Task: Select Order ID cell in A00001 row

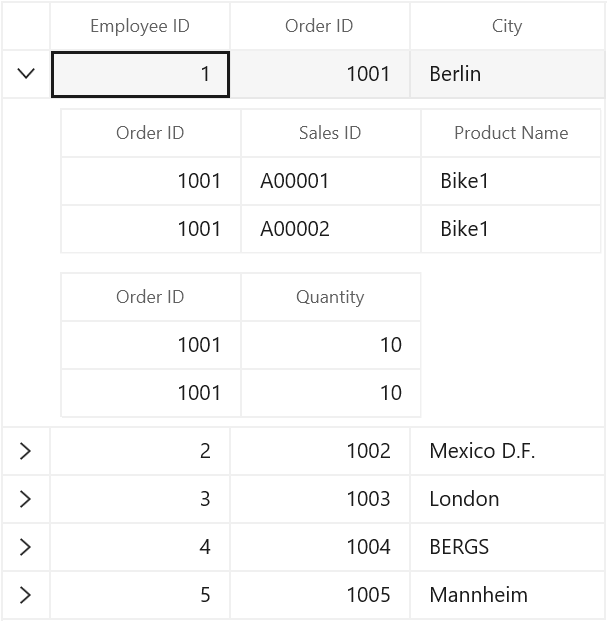Action: (150, 181)
